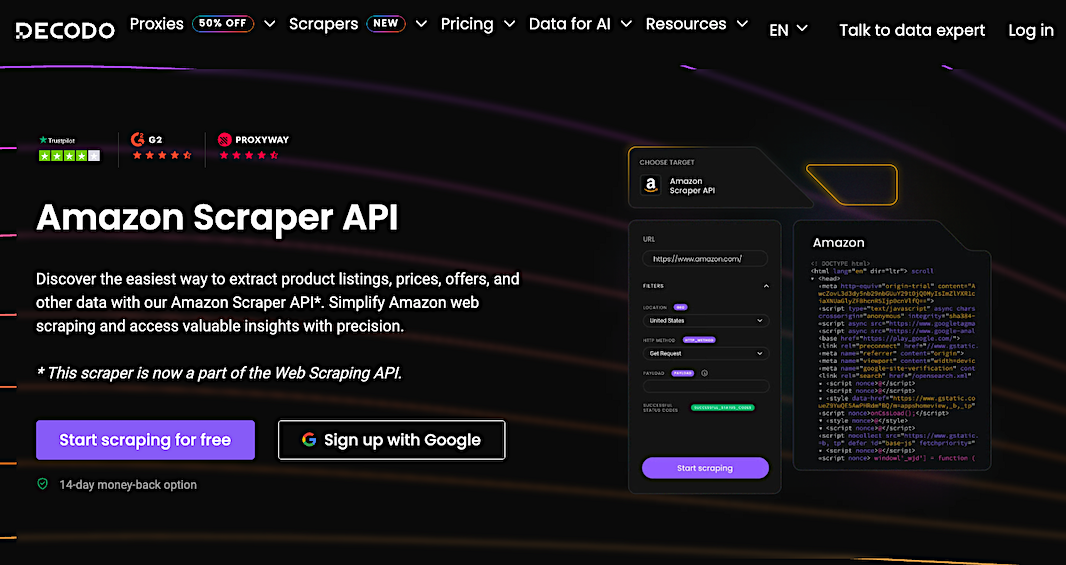
Task: Click the URL field with amazon.com
Action: pos(705,259)
